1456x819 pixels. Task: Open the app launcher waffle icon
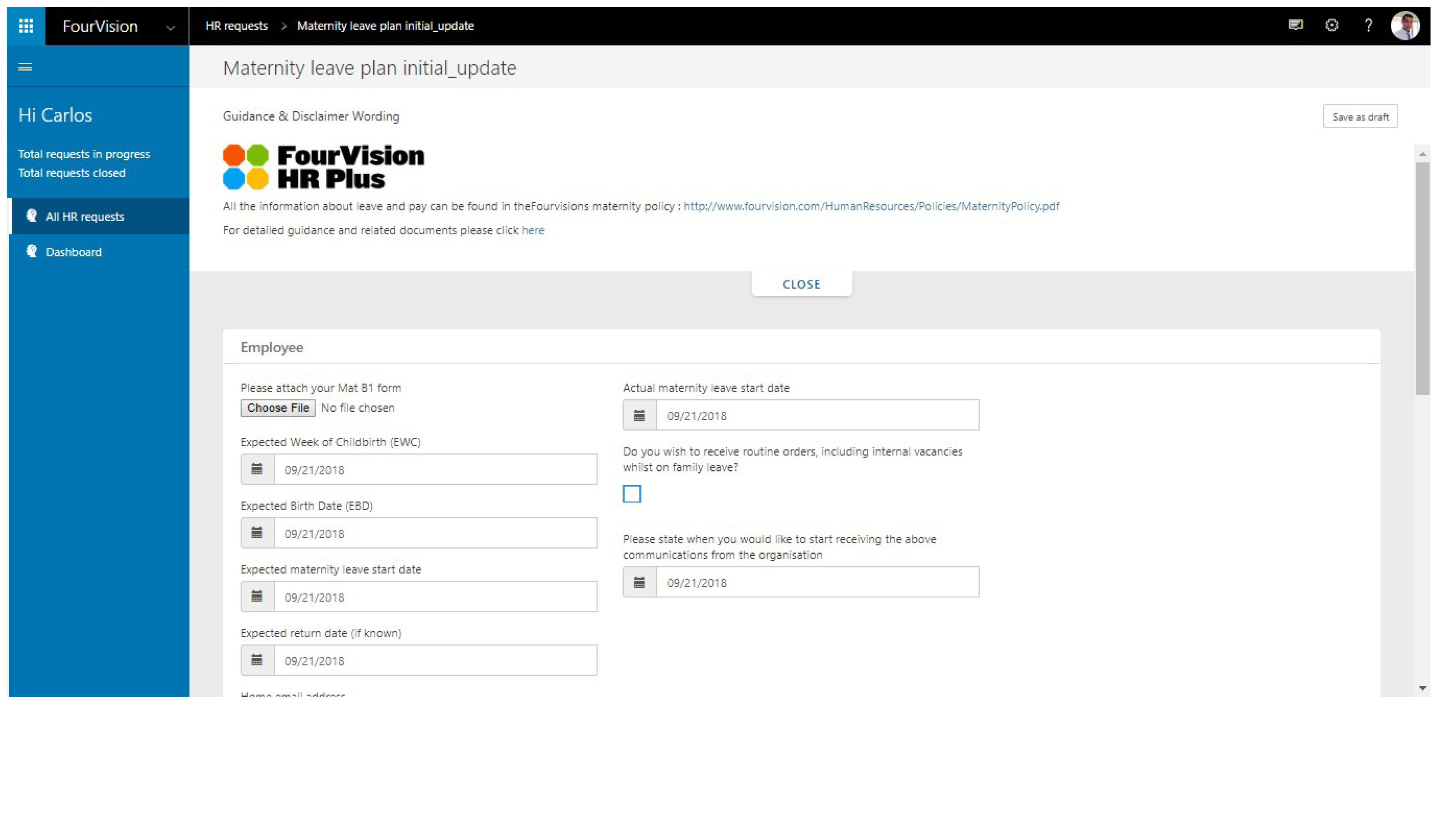[26, 26]
